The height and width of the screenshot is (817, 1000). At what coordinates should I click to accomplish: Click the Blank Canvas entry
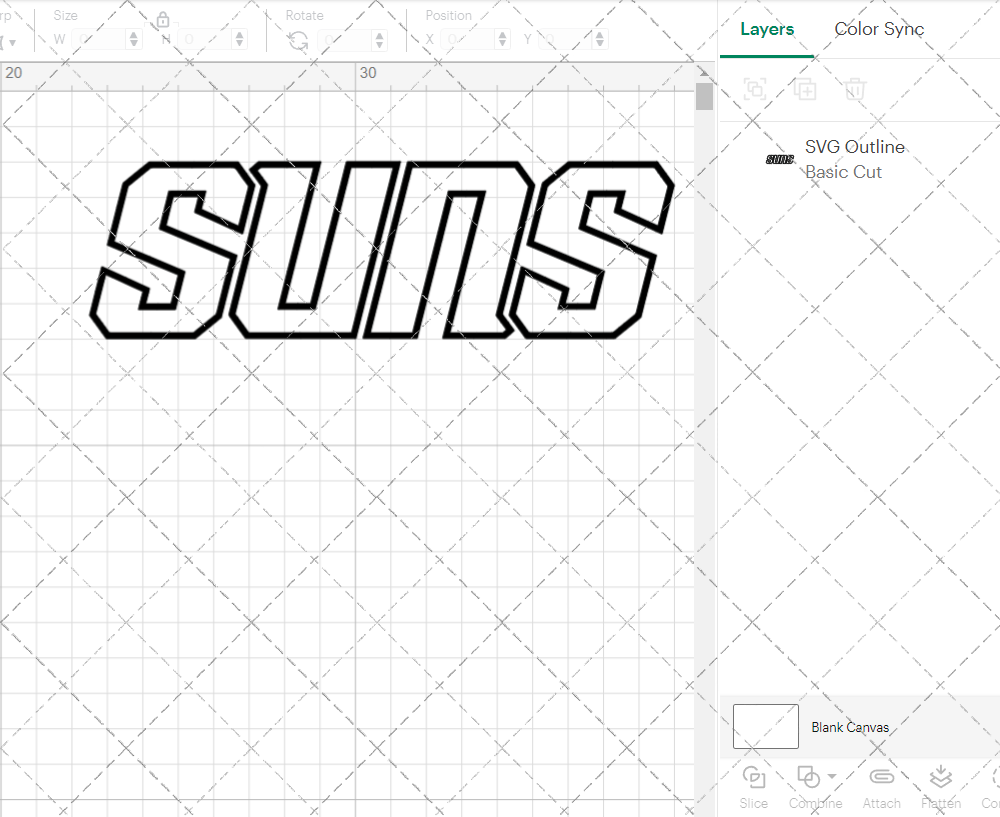850,727
